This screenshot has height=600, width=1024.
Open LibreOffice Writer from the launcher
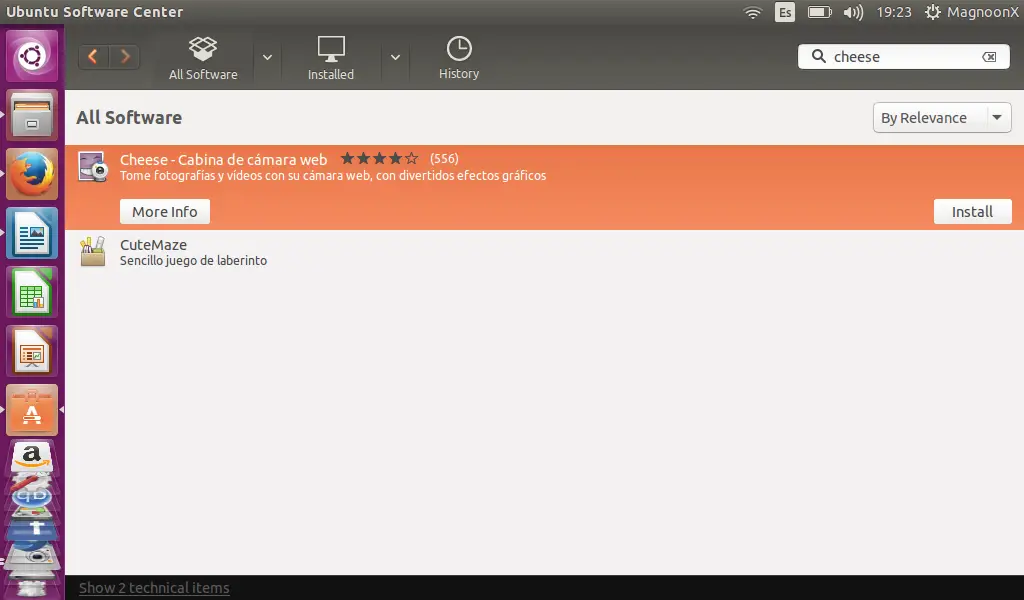pyautogui.click(x=32, y=234)
